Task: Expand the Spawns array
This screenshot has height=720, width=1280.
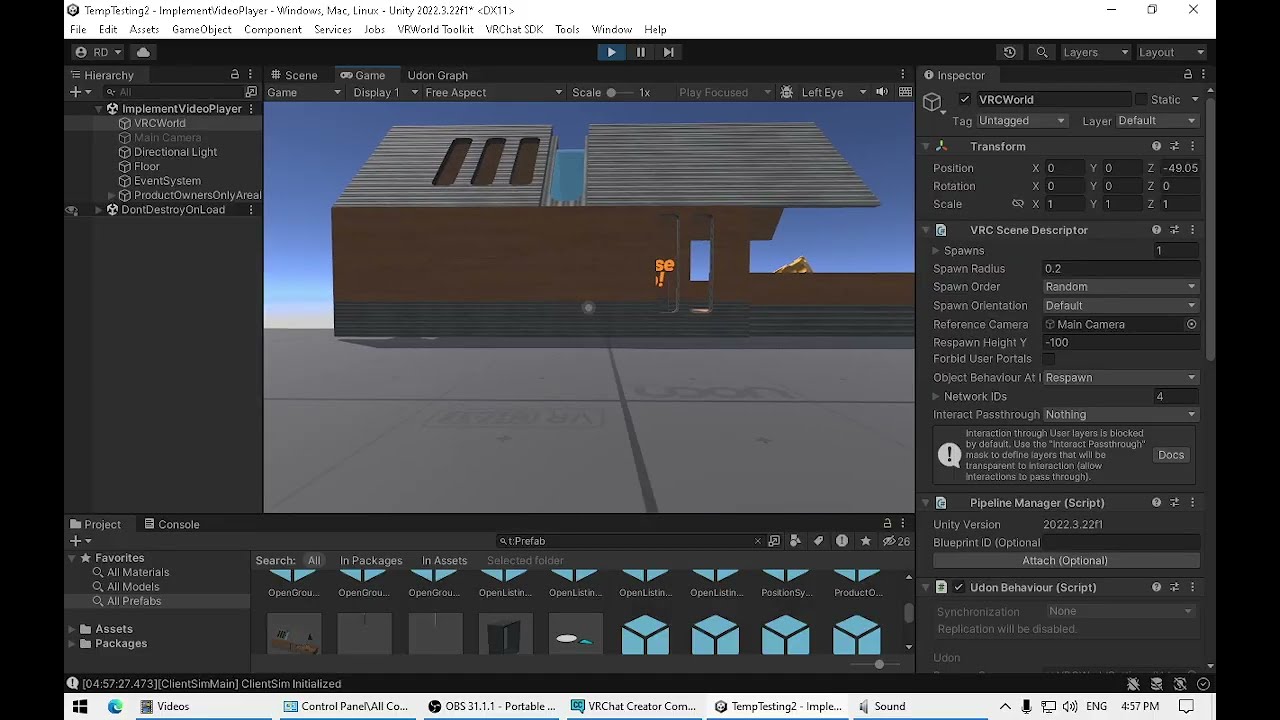Action: coord(936,251)
